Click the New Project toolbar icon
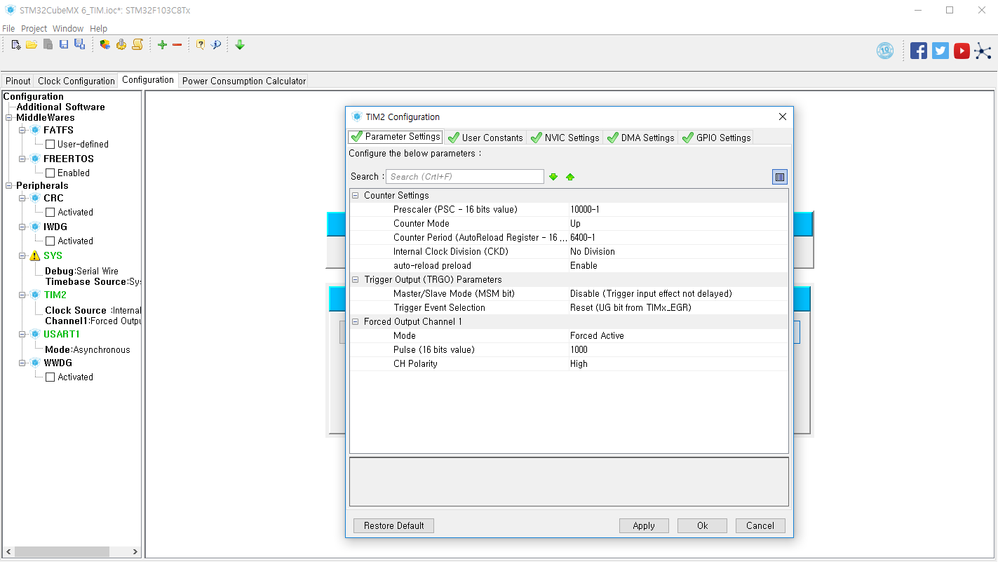This screenshot has height=562, width=998. point(16,45)
